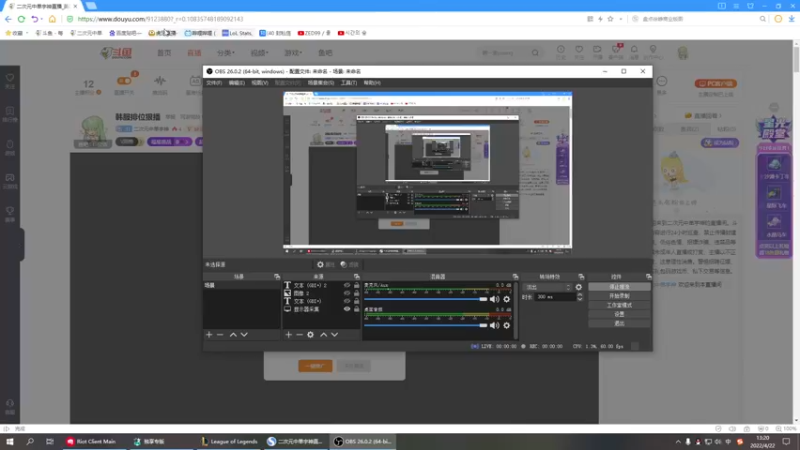Open OBS 场景集合(S) Scene Collection menu
Image resolution: width=800 pixels, height=450 pixels.
point(320,83)
